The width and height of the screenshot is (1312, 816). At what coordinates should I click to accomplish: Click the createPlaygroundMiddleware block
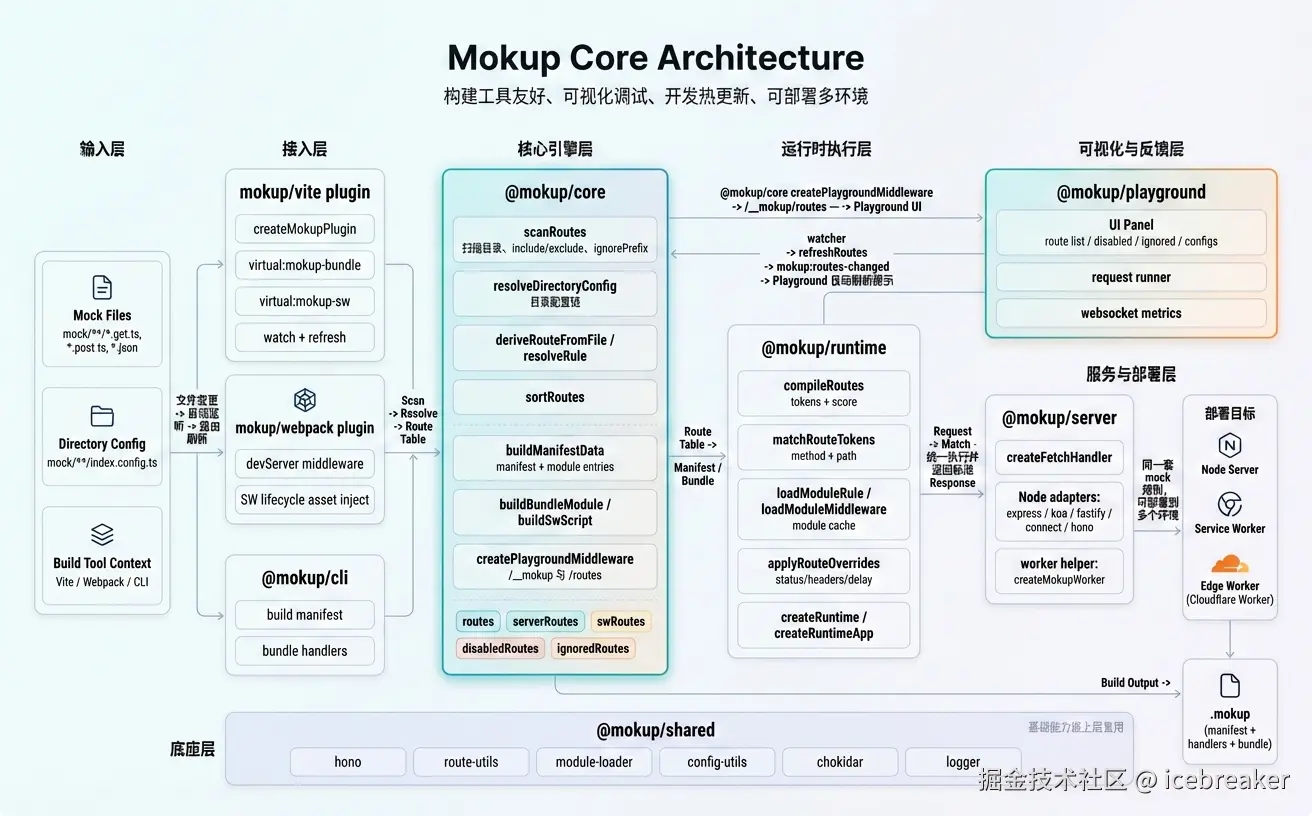[x=555, y=566]
